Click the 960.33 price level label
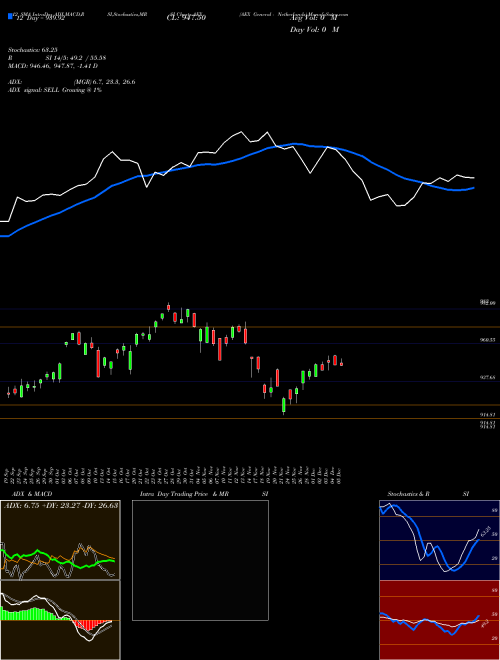This screenshot has width=500, height=660. pos(487,339)
